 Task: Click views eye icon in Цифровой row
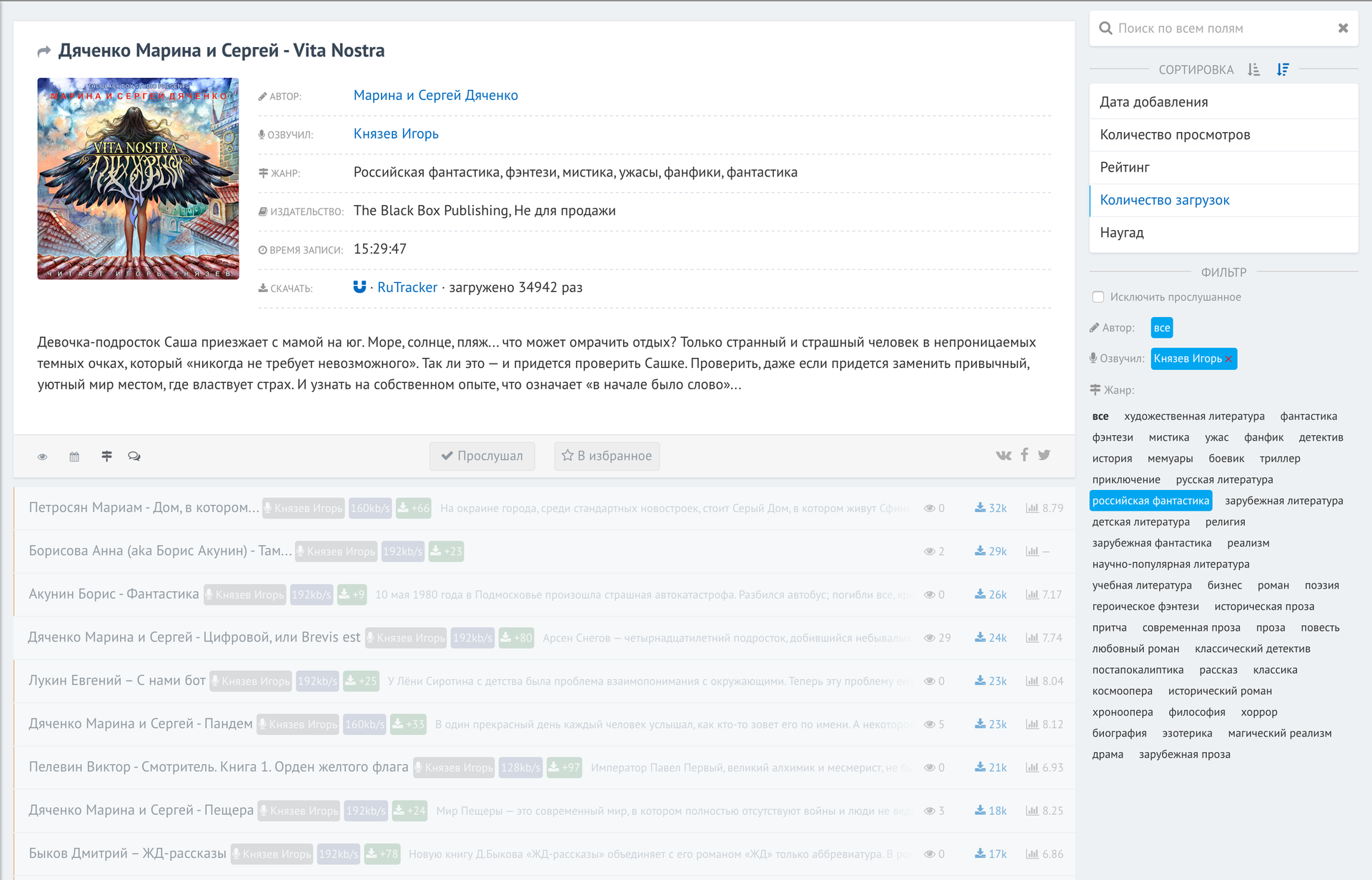click(x=930, y=638)
